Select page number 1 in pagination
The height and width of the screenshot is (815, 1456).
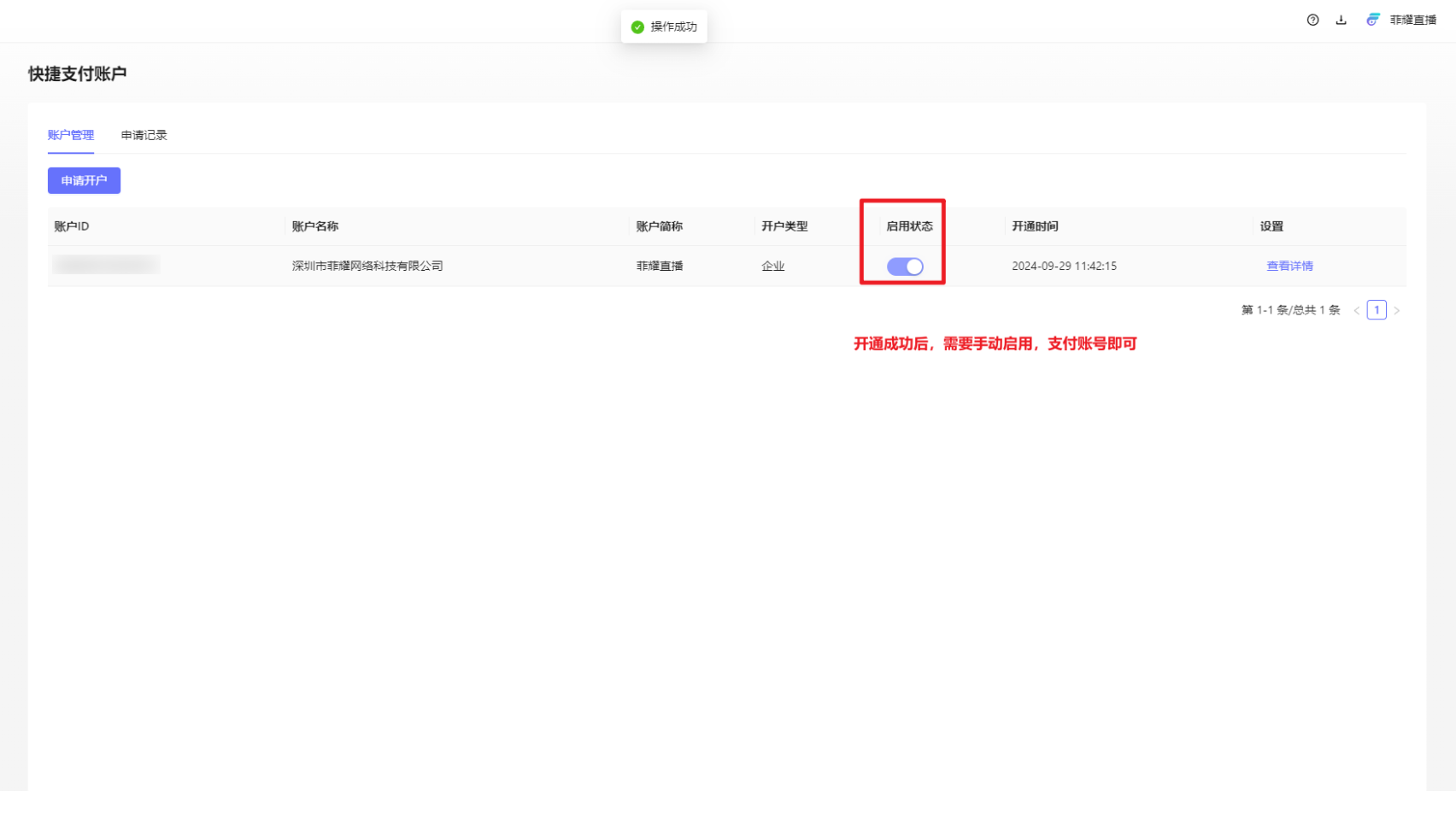[x=1376, y=310]
